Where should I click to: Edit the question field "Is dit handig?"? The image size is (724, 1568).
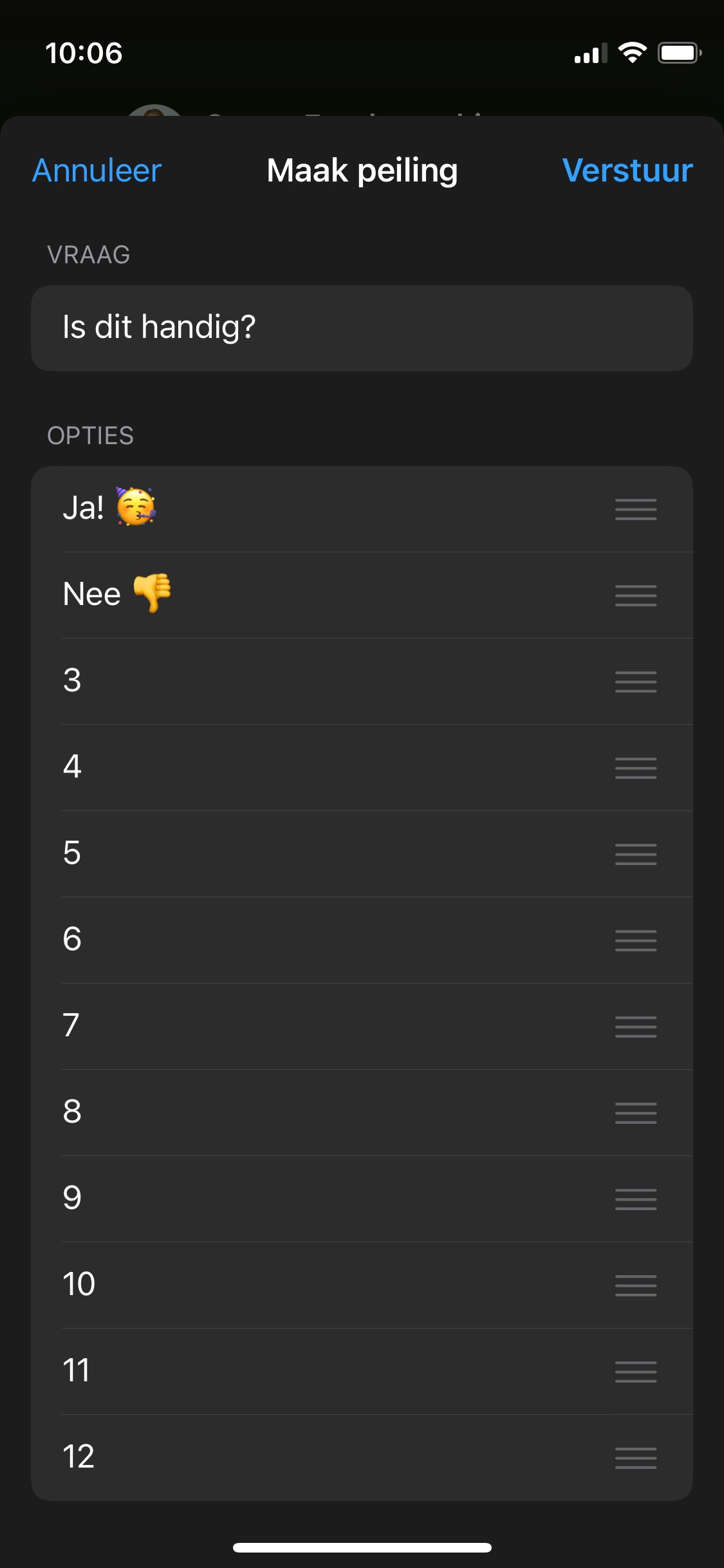coord(362,328)
